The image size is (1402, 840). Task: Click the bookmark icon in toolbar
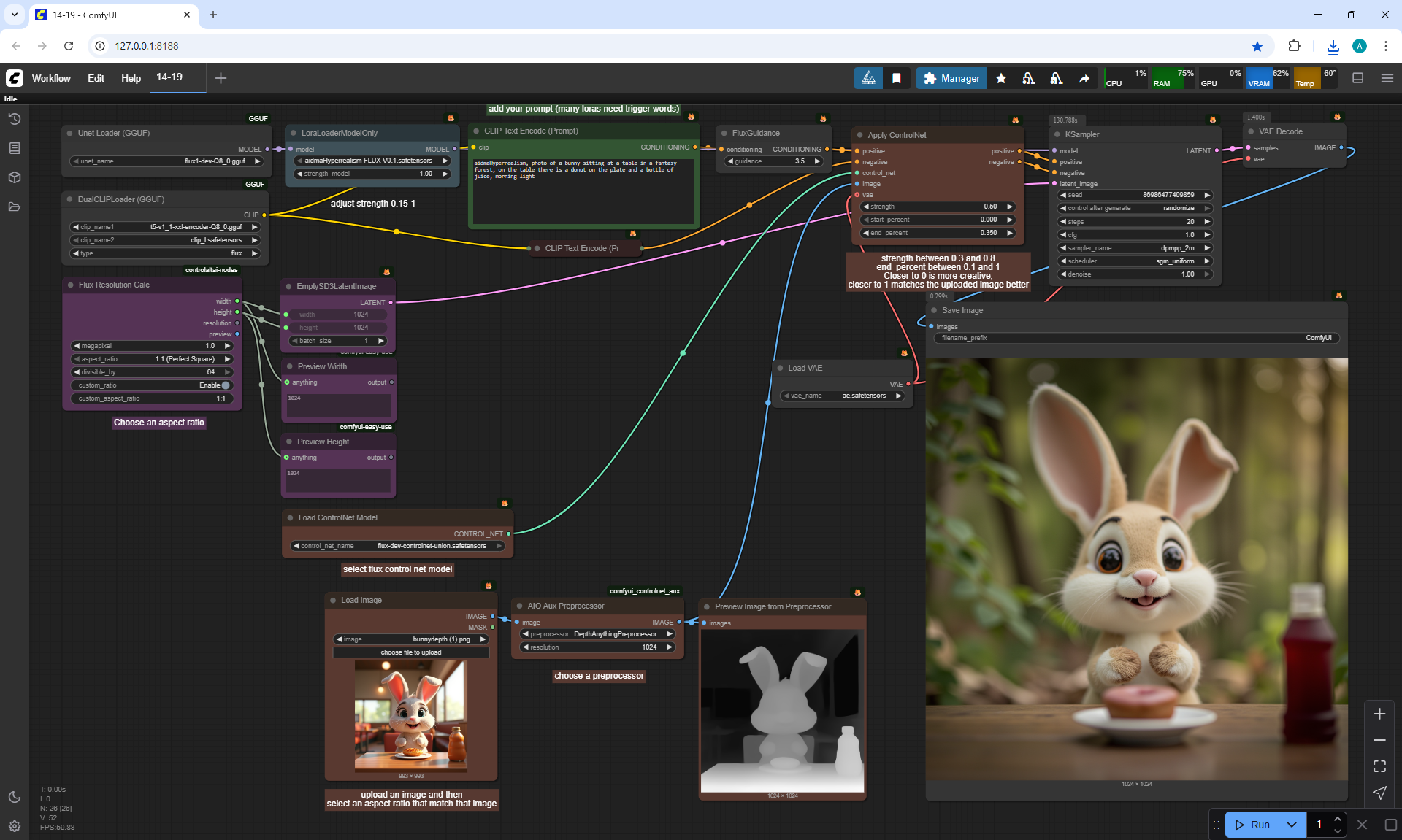pos(896,78)
